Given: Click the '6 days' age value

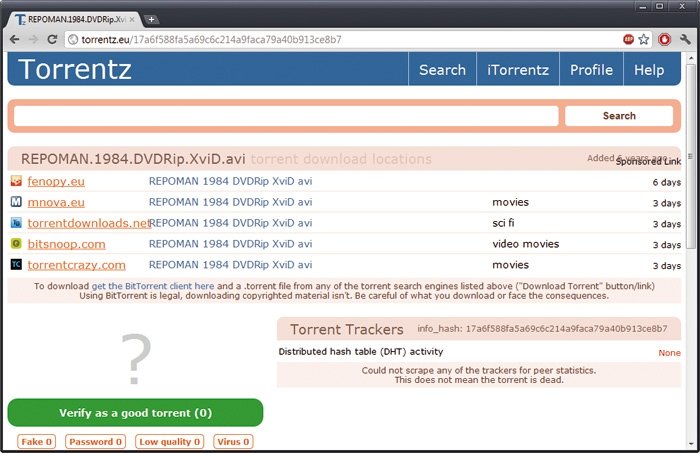Looking at the screenshot, I should (667, 182).
